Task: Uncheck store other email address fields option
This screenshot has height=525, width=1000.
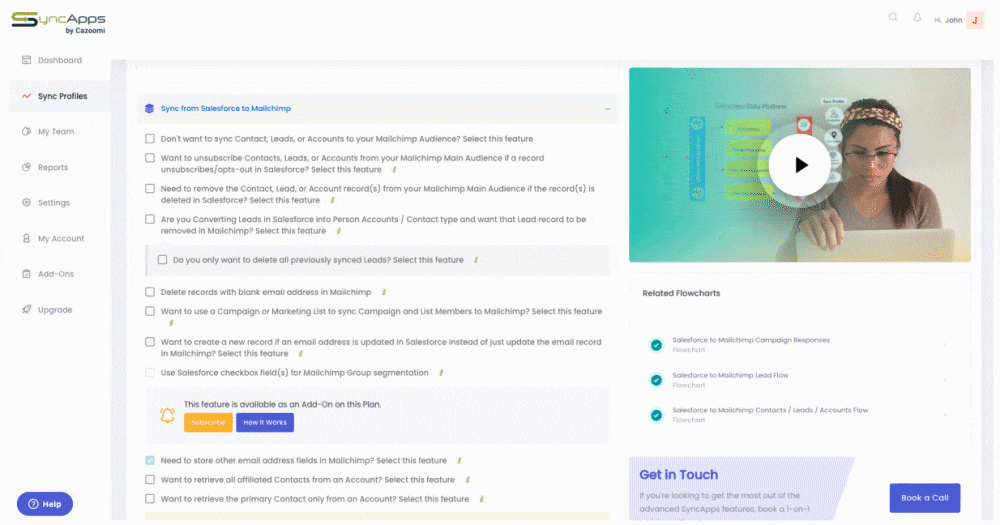Action: 150,460
